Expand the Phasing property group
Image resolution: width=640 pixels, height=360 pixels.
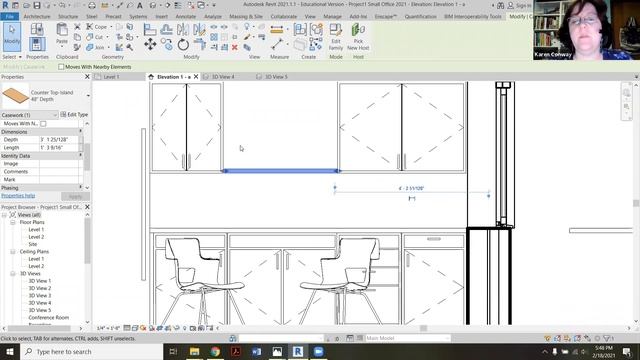click(80, 187)
